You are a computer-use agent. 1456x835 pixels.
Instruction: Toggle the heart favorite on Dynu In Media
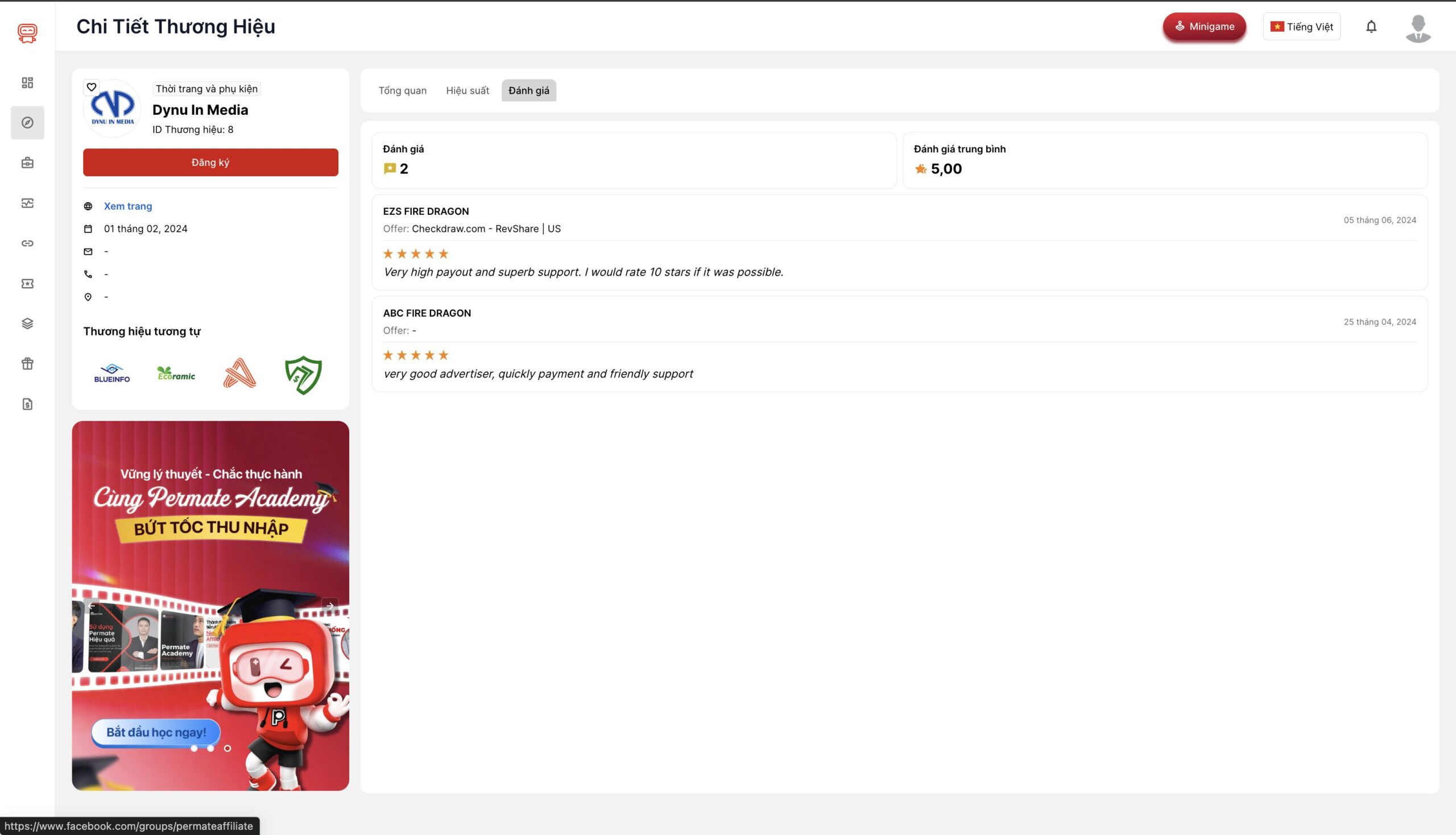click(91, 87)
